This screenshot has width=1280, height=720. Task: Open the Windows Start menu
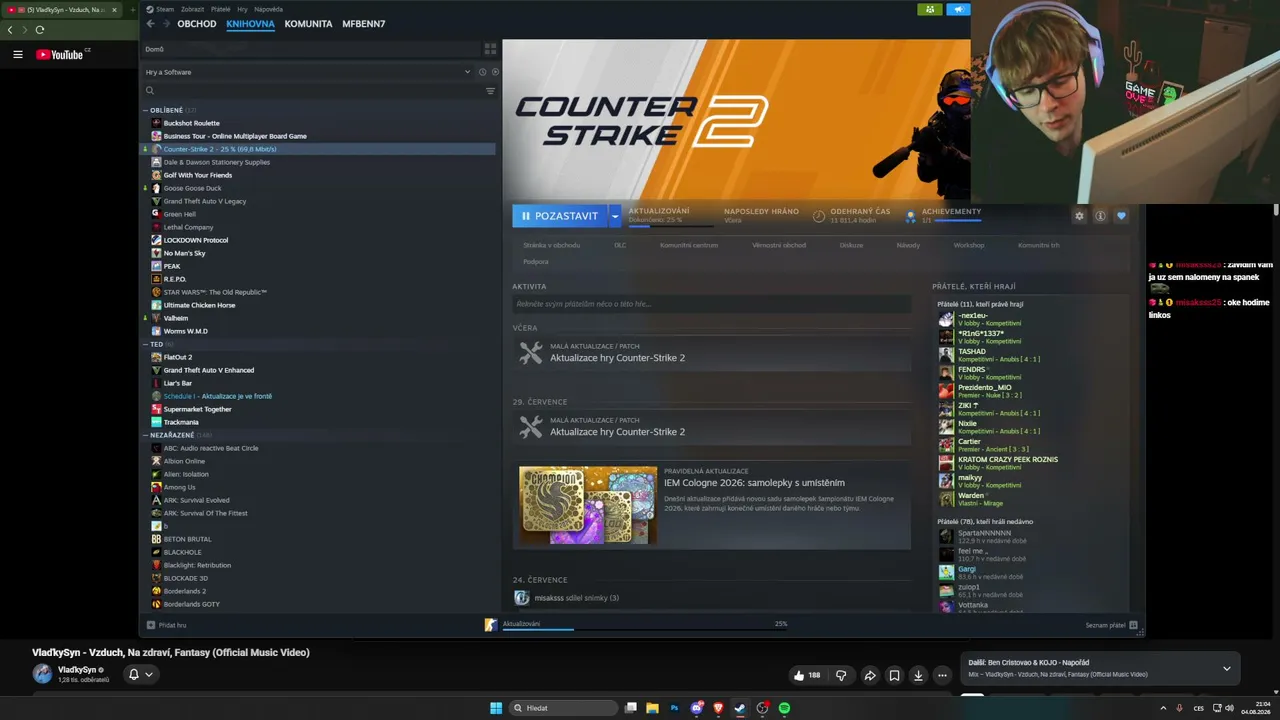[496, 708]
